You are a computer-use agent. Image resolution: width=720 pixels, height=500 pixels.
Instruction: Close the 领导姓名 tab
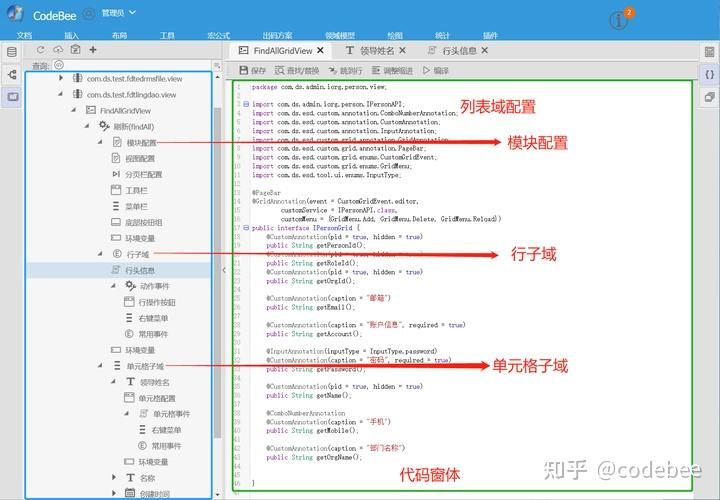403,50
